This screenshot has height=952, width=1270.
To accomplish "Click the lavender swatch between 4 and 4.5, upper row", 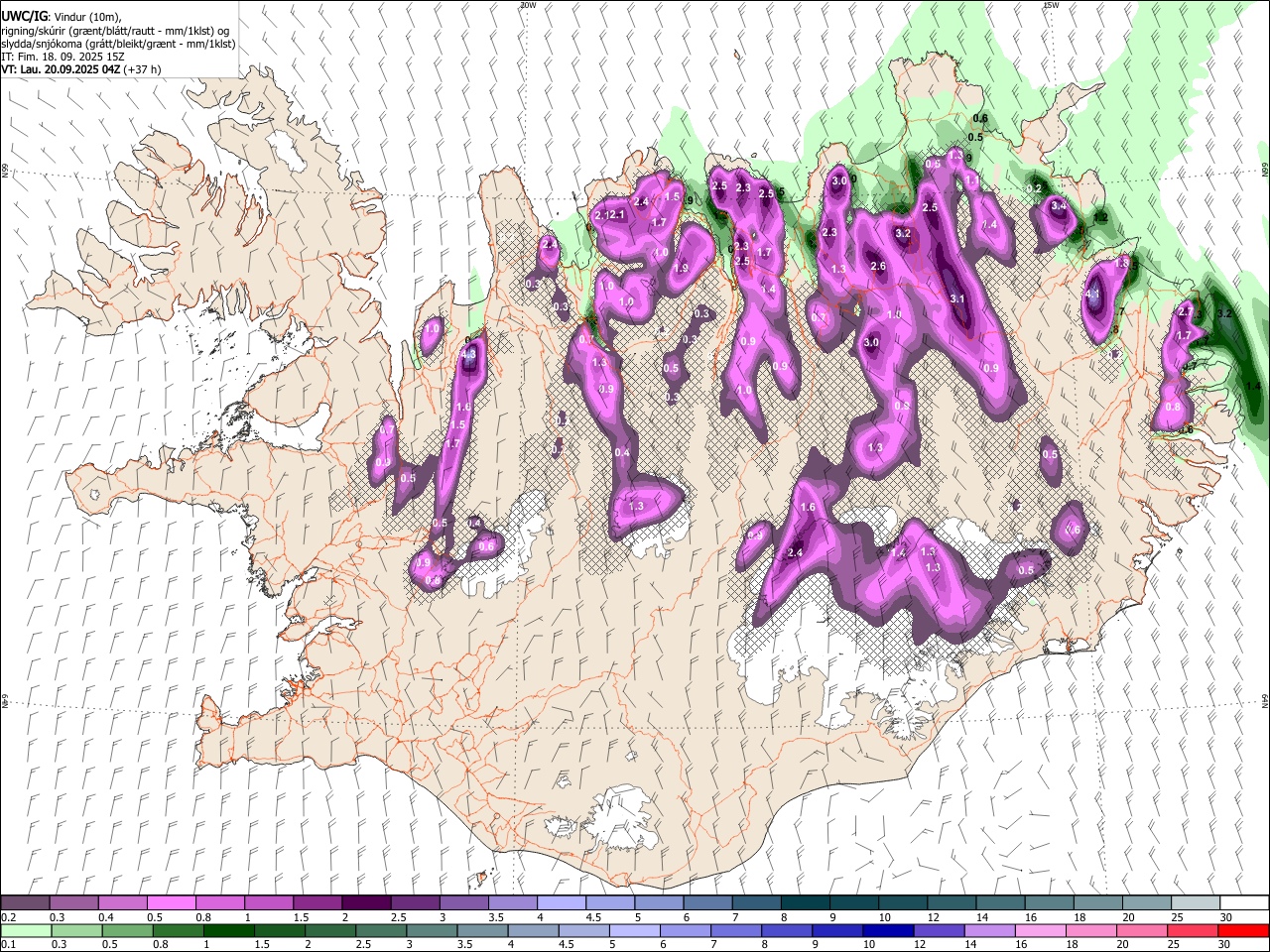I will [x=561, y=902].
